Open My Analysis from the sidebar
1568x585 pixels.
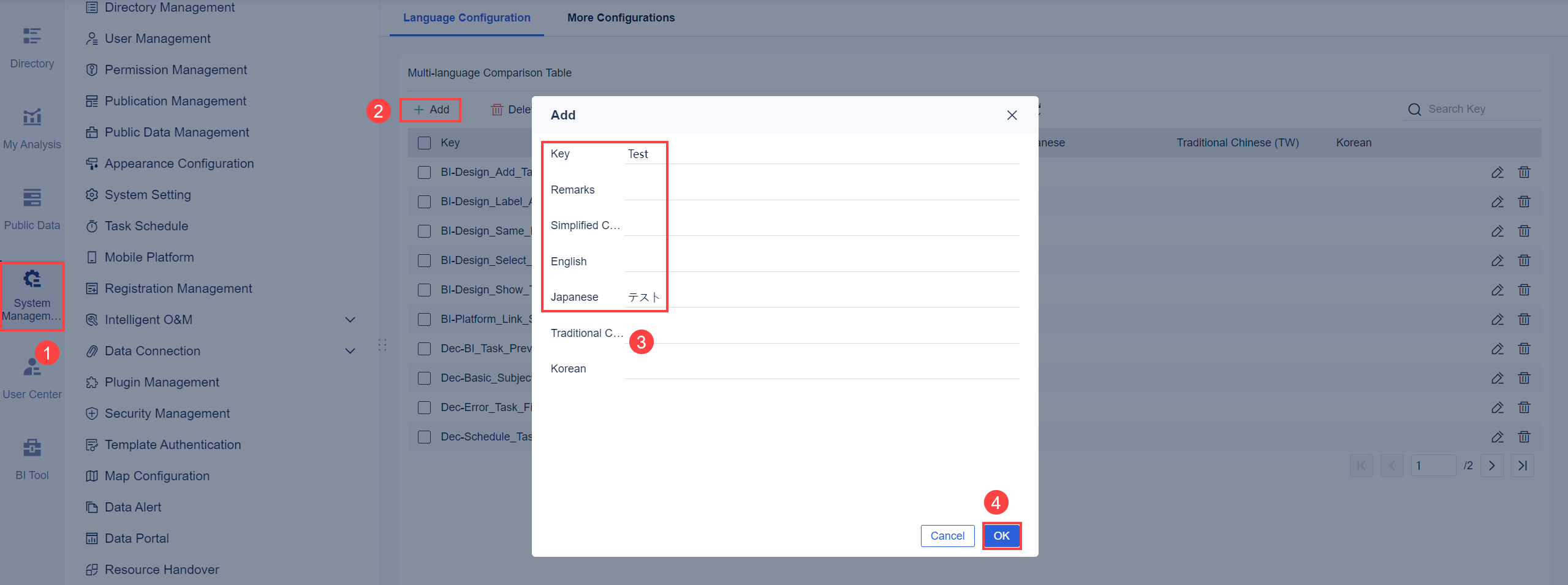[31, 126]
